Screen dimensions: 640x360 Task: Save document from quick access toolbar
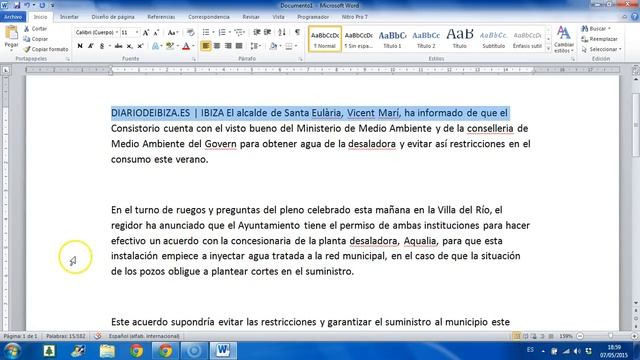[x=17, y=5]
